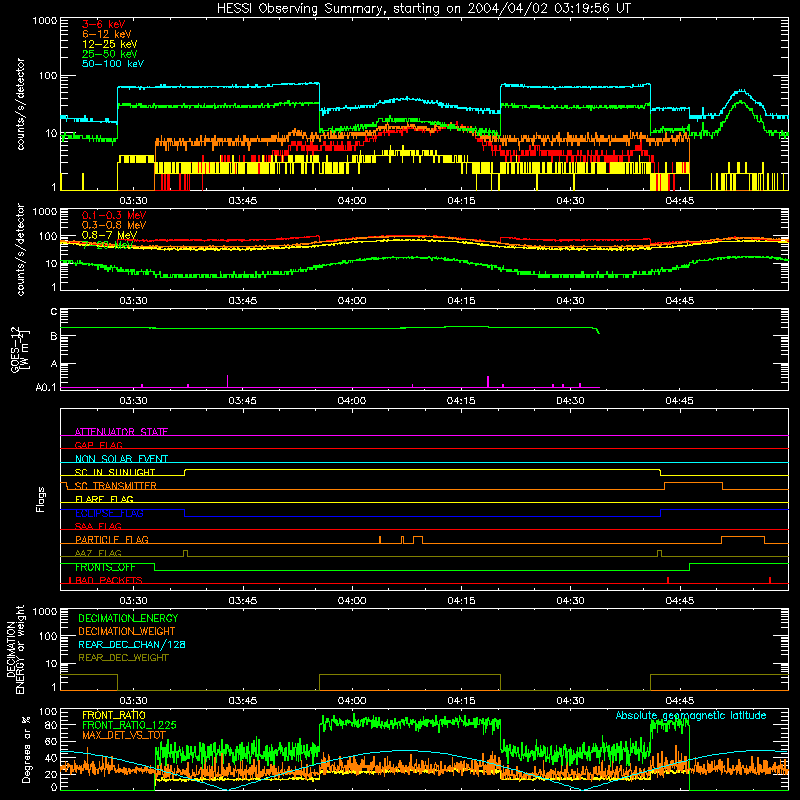
Task: Click the wide PARTICLE_FLAG pulse near 04:50
Action: pos(743,540)
